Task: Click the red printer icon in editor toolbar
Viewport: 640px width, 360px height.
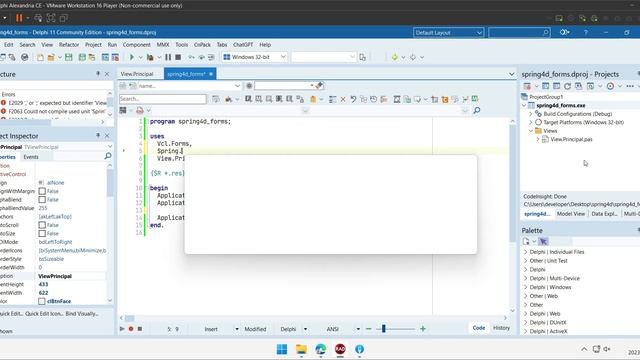Action: click(x=140, y=110)
